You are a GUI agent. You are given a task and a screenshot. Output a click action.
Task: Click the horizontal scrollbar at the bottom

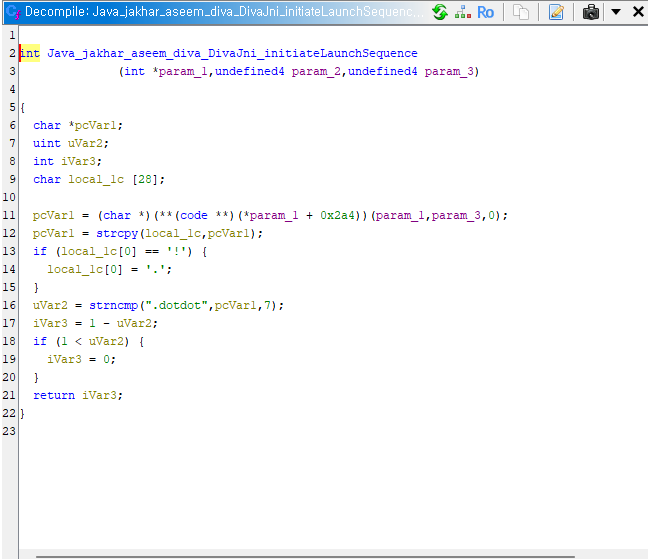tap(305, 556)
